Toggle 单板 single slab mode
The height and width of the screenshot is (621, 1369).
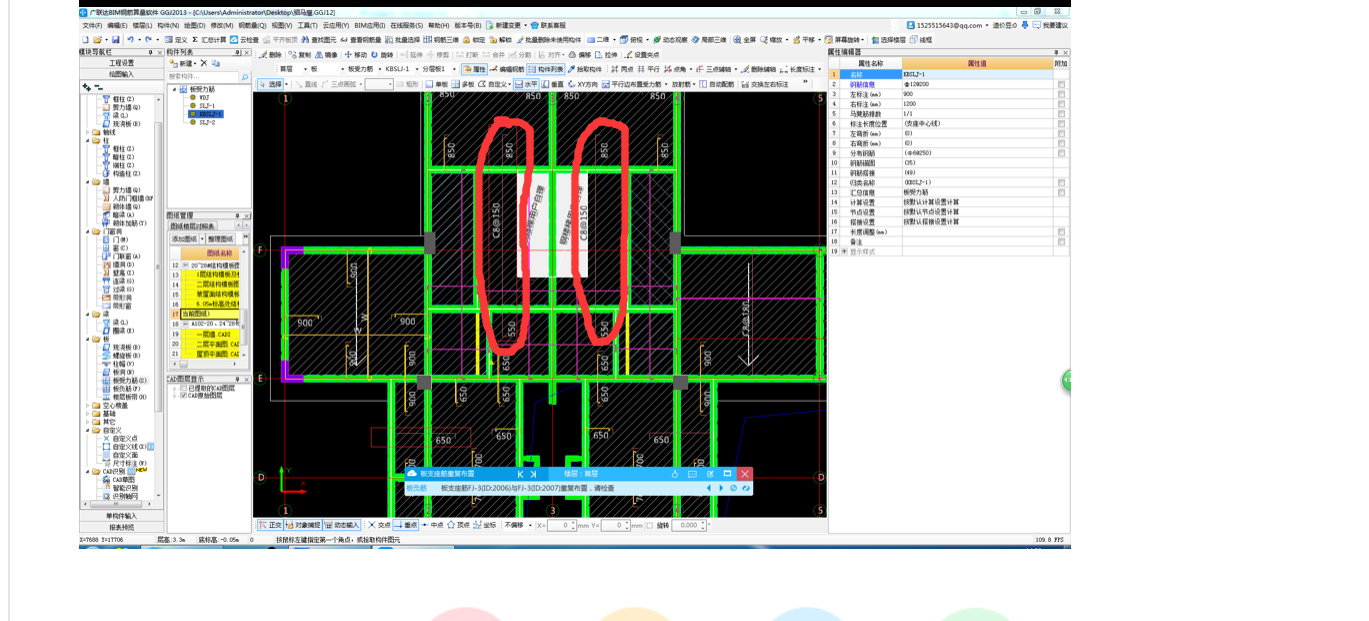pyautogui.click(x=437, y=85)
